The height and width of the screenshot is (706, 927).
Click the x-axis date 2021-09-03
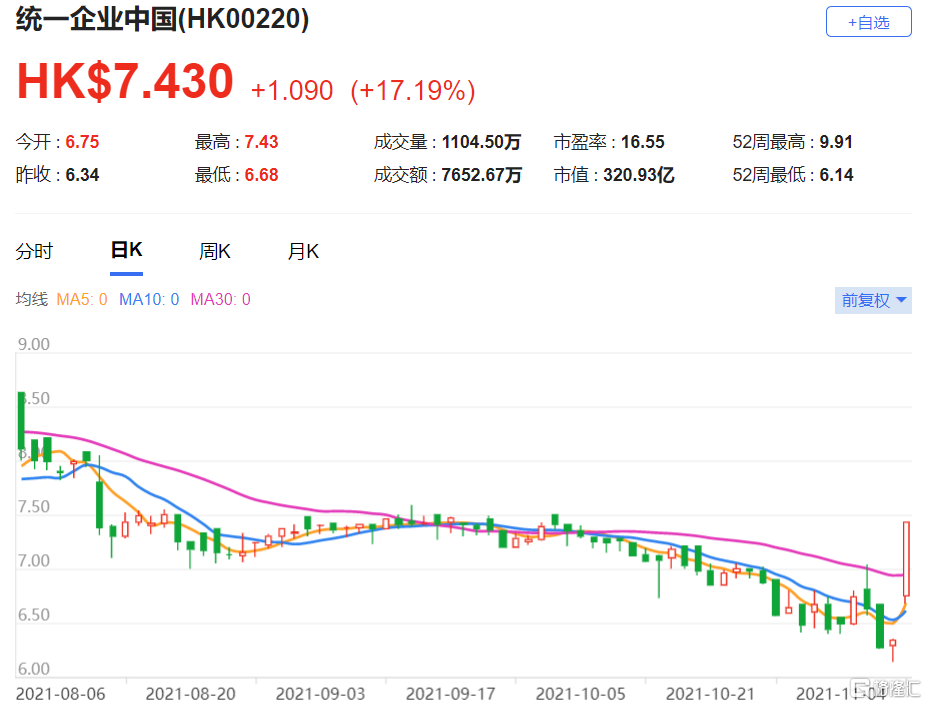pyautogui.click(x=320, y=694)
